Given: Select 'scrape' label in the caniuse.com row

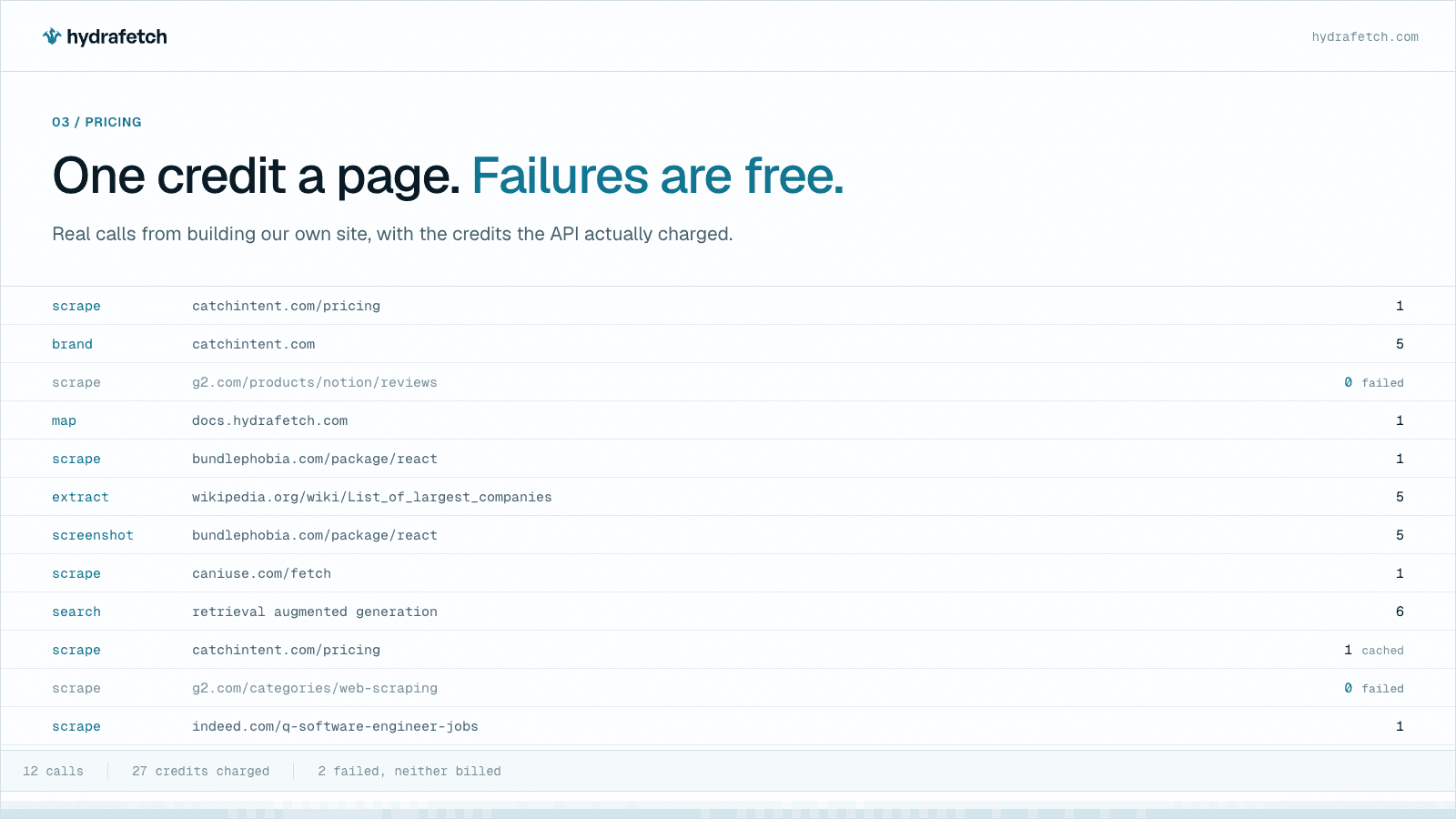Looking at the screenshot, I should (76, 573).
